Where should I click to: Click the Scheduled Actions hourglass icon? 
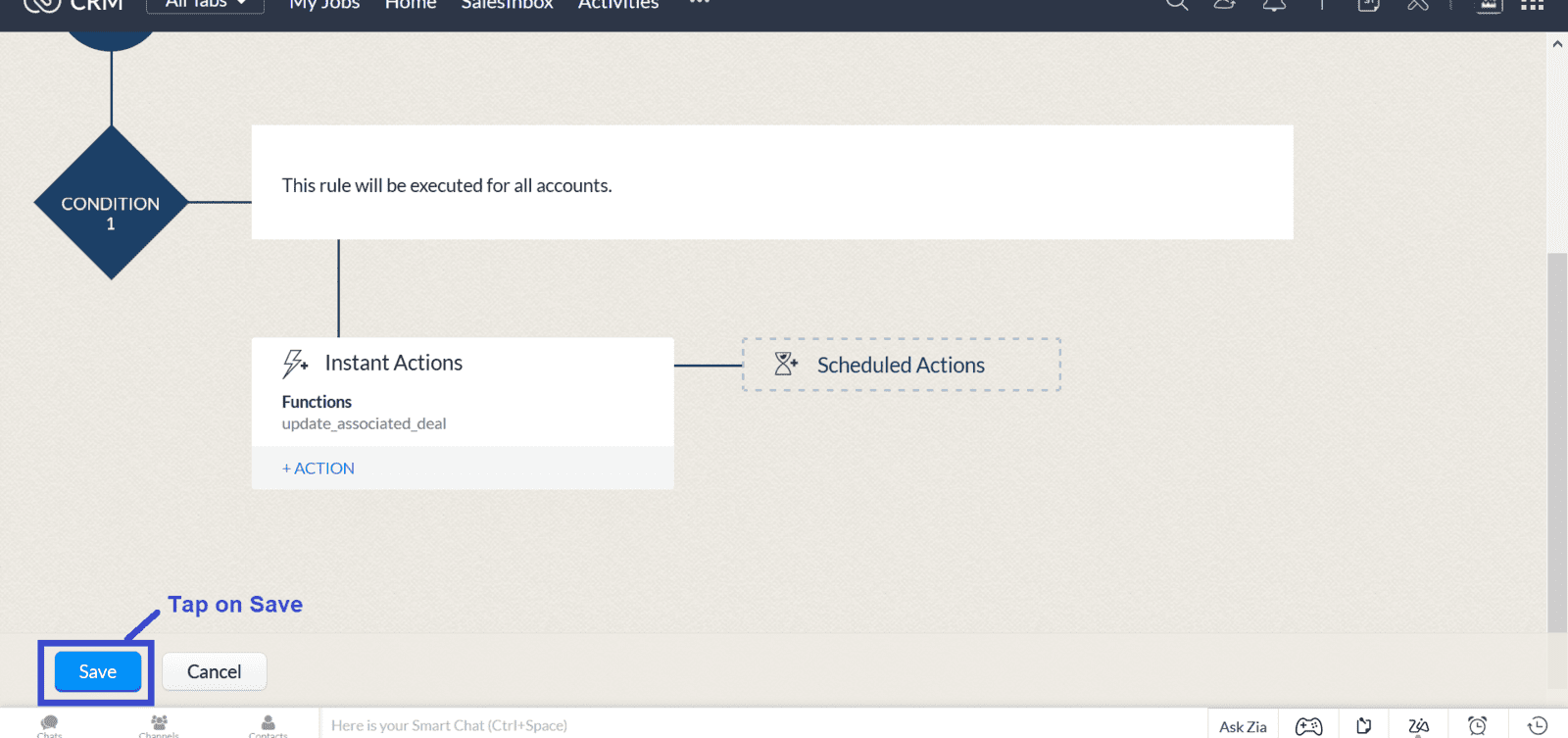tap(785, 365)
